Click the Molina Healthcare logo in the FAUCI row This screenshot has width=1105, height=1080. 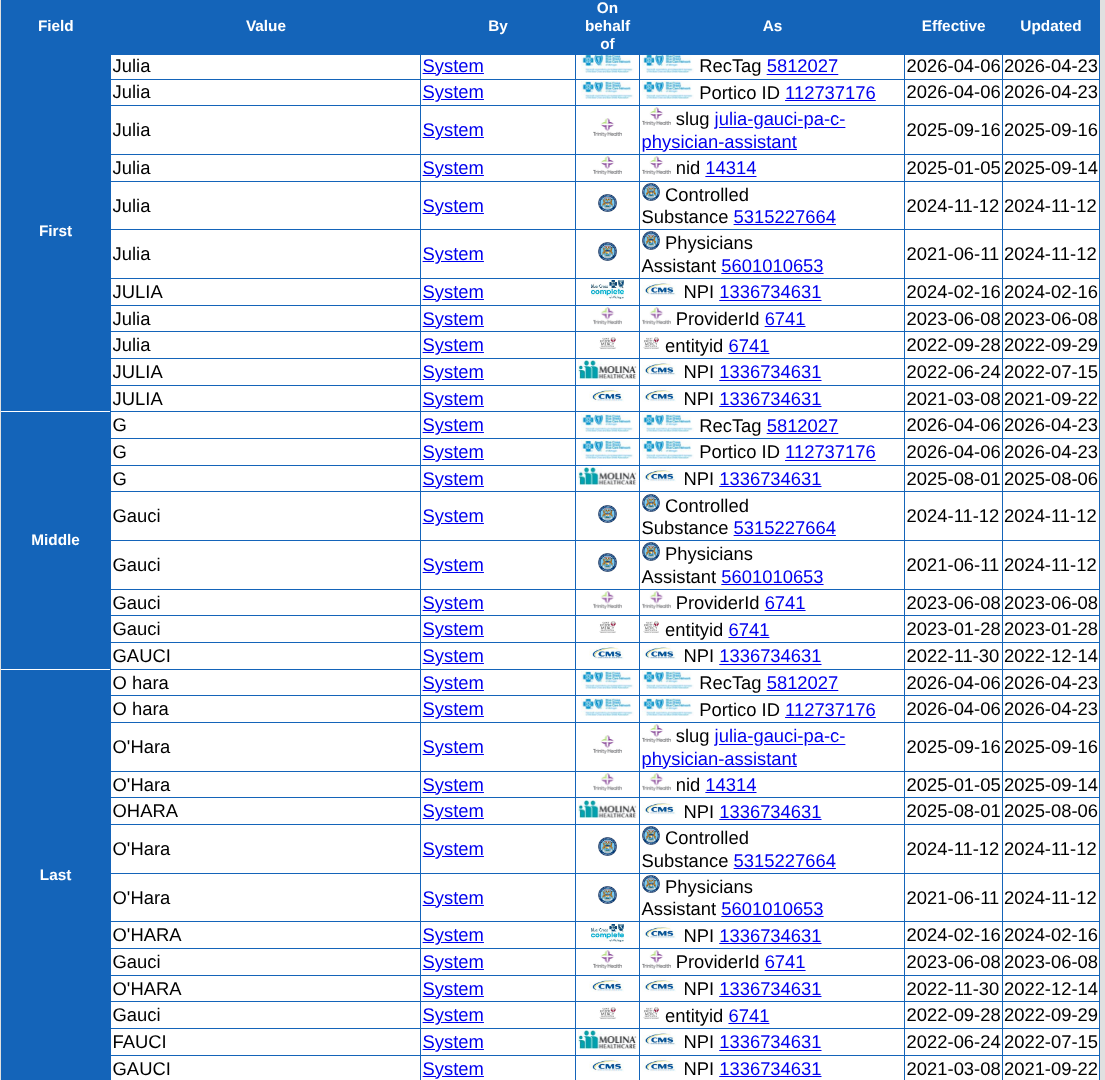[607, 1041]
